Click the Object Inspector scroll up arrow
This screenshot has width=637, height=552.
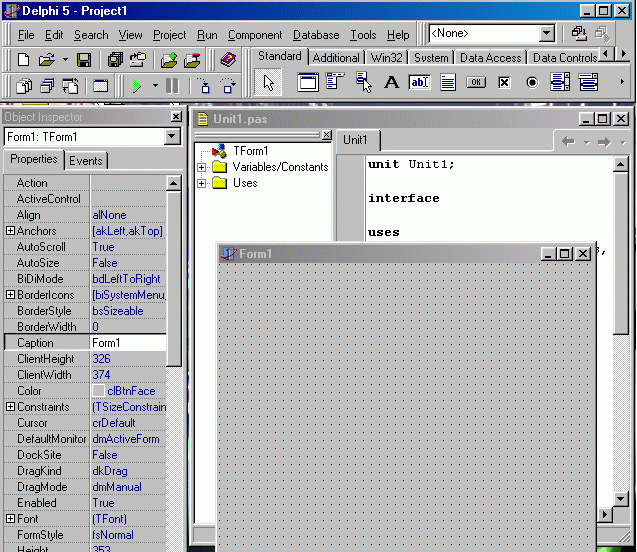173,183
